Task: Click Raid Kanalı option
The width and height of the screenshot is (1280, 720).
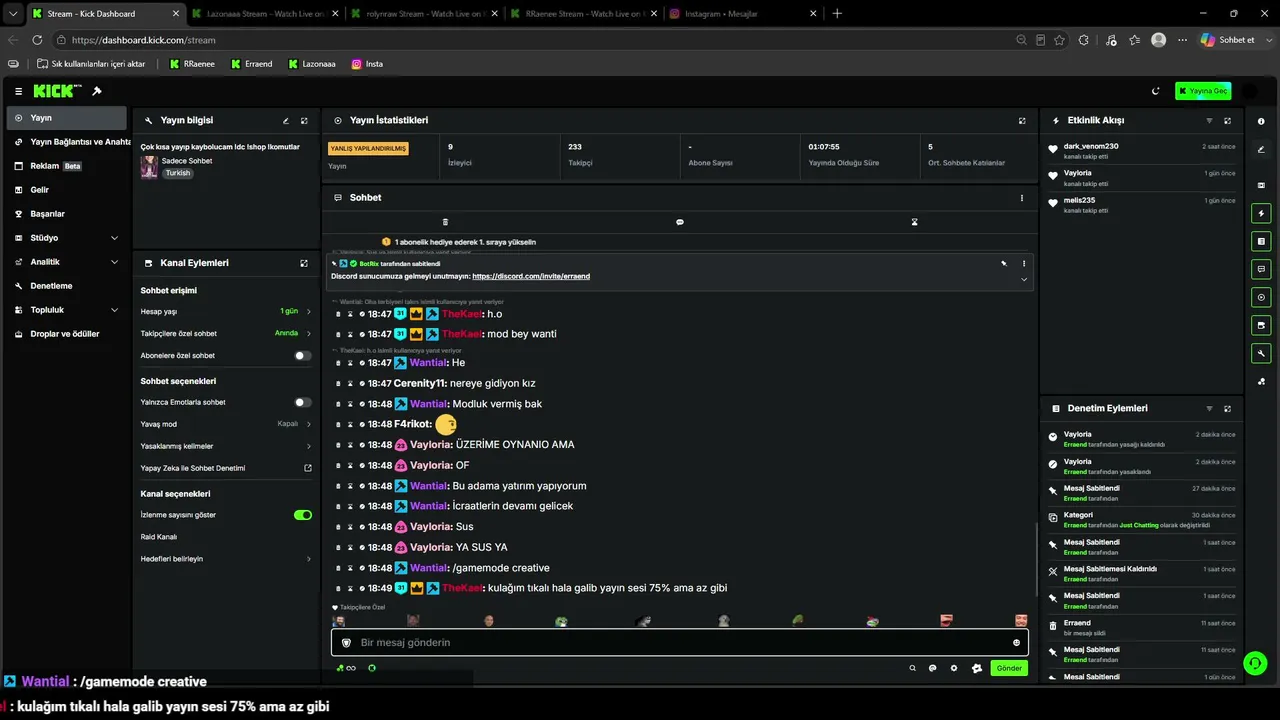Action: pyautogui.click(x=159, y=537)
